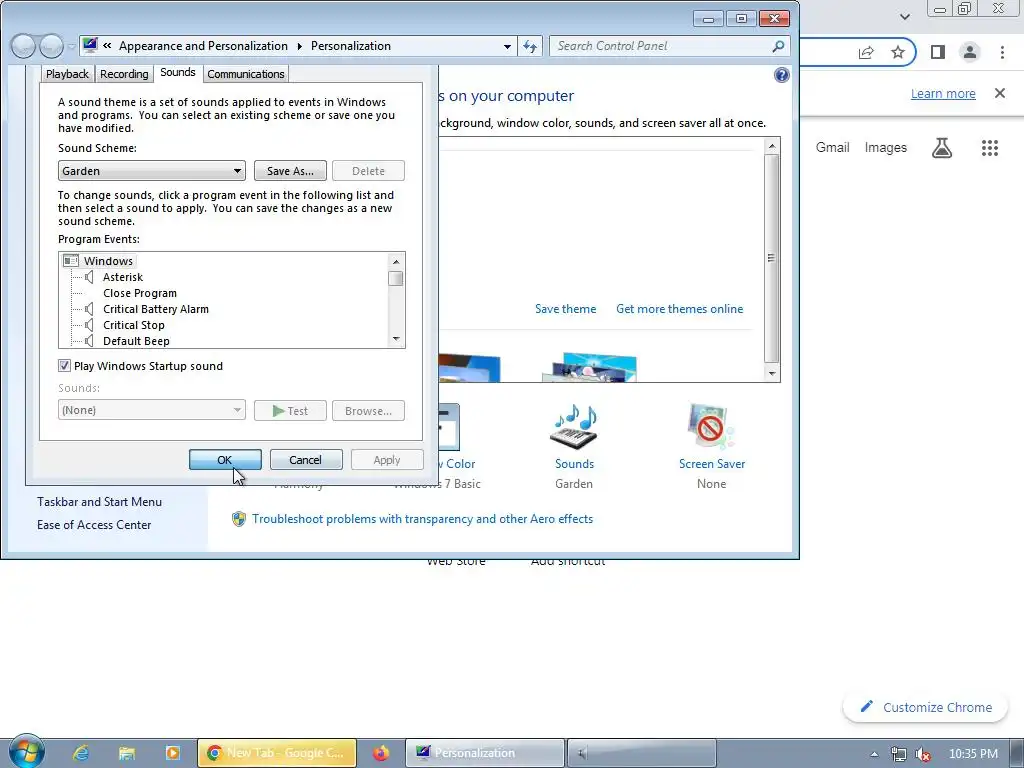Click the Personalization taskbar button
Image resolution: width=1024 pixels, height=768 pixels.
[485, 753]
